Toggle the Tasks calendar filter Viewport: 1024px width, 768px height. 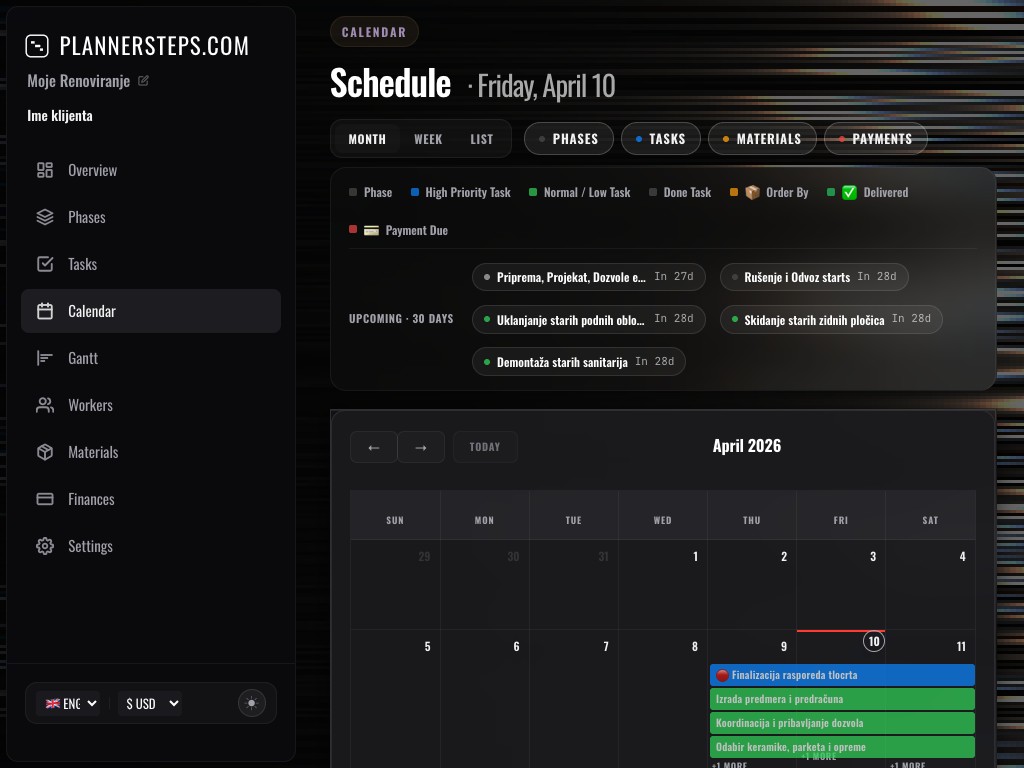coord(660,139)
